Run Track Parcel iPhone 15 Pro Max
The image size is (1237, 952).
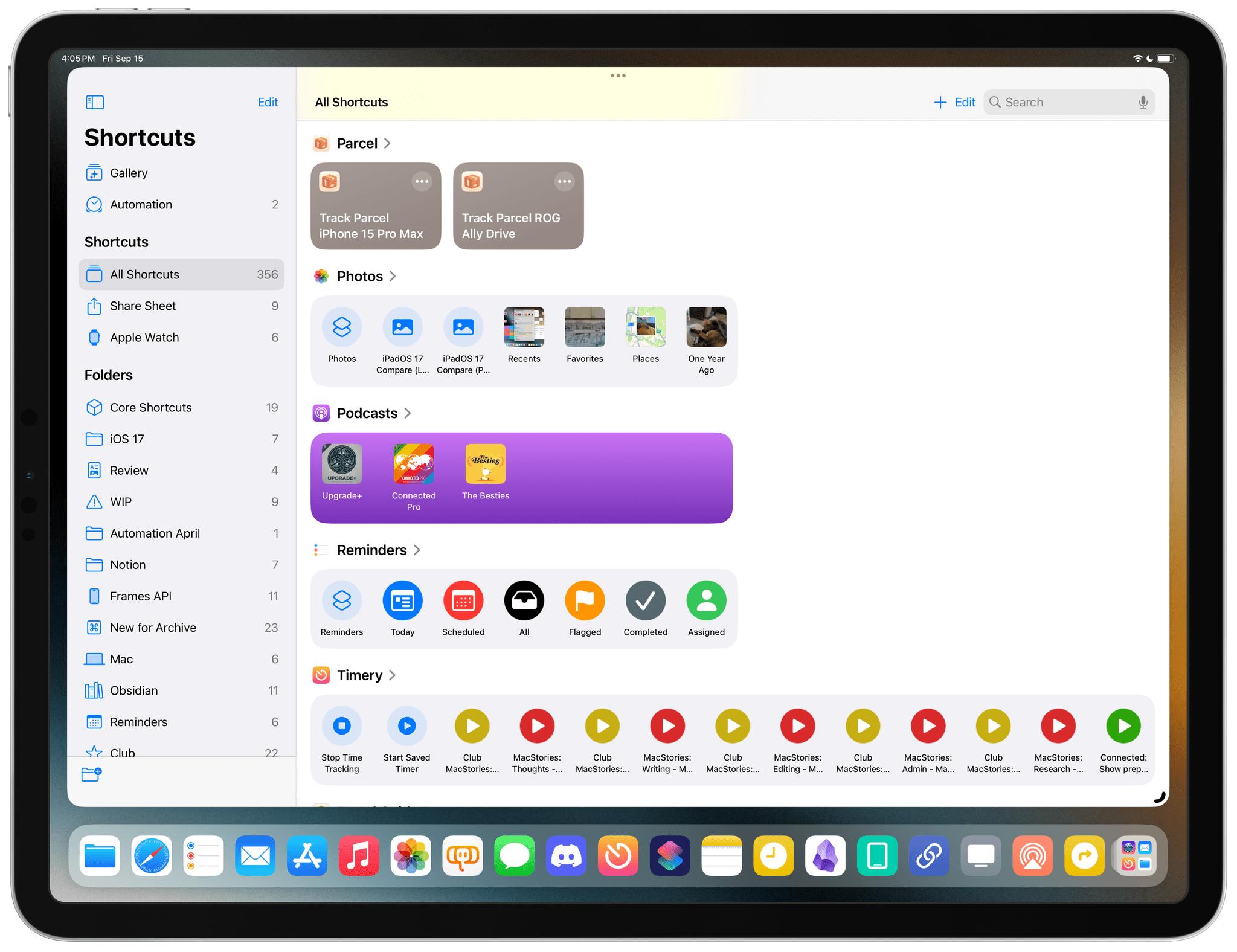(376, 206)
